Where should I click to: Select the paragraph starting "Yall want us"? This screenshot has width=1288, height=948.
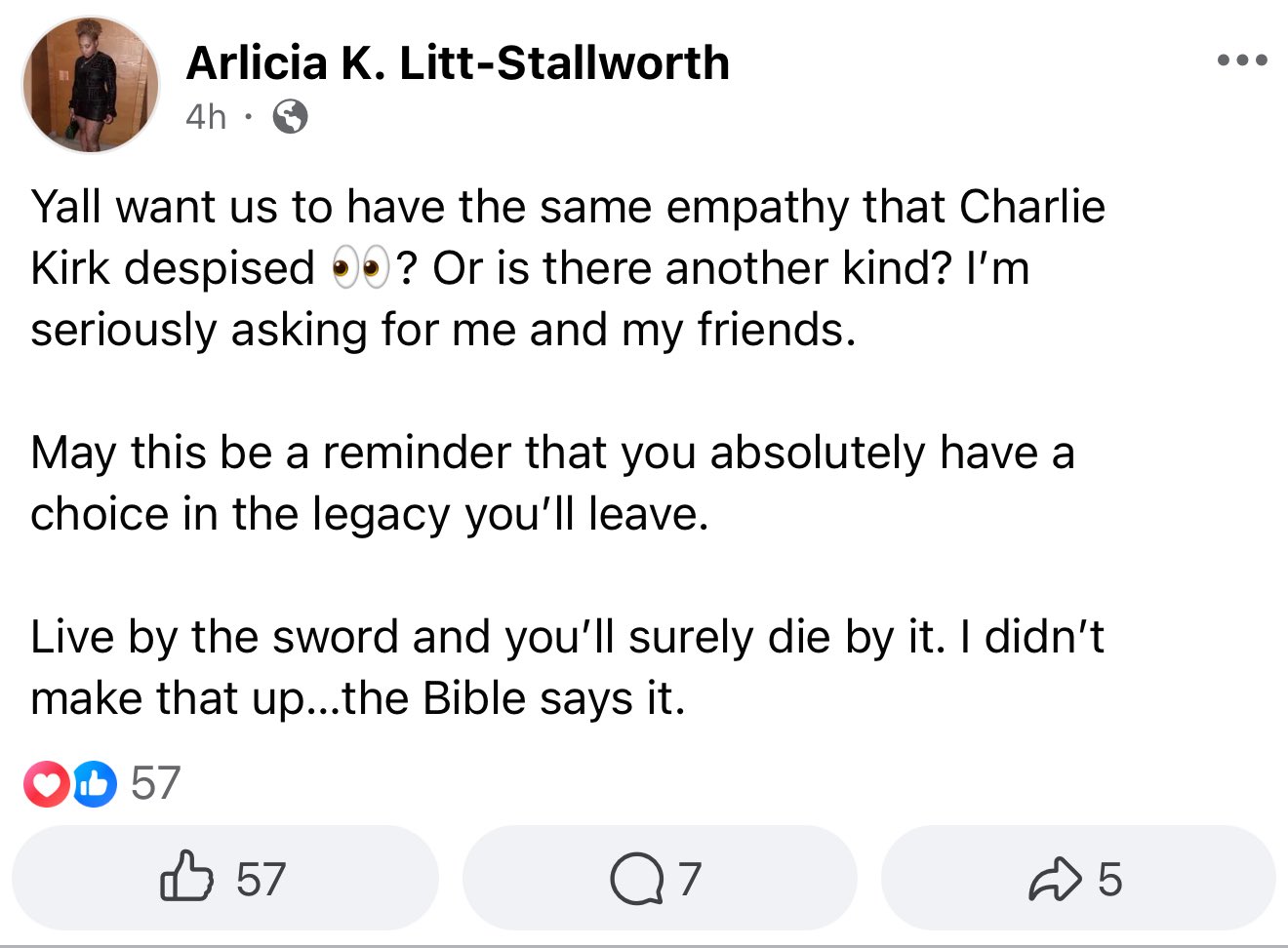point(568,268)
